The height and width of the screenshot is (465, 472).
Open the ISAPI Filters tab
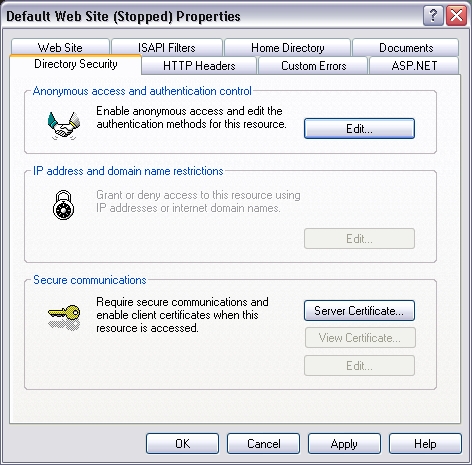click(167, 47)
